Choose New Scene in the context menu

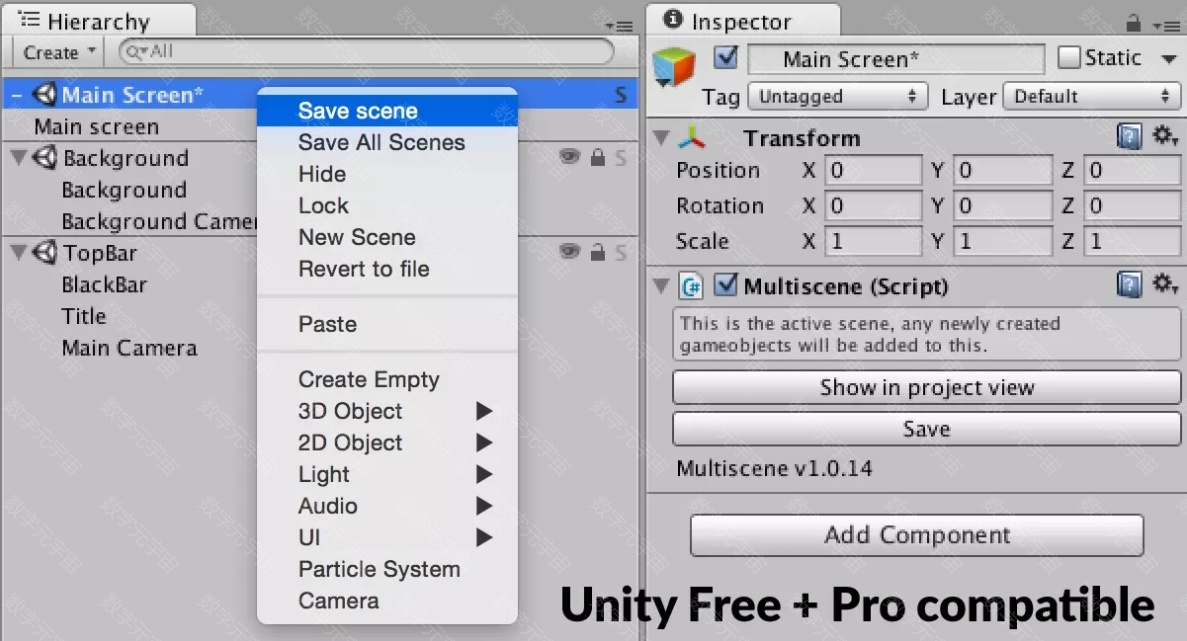click(388, 238)
